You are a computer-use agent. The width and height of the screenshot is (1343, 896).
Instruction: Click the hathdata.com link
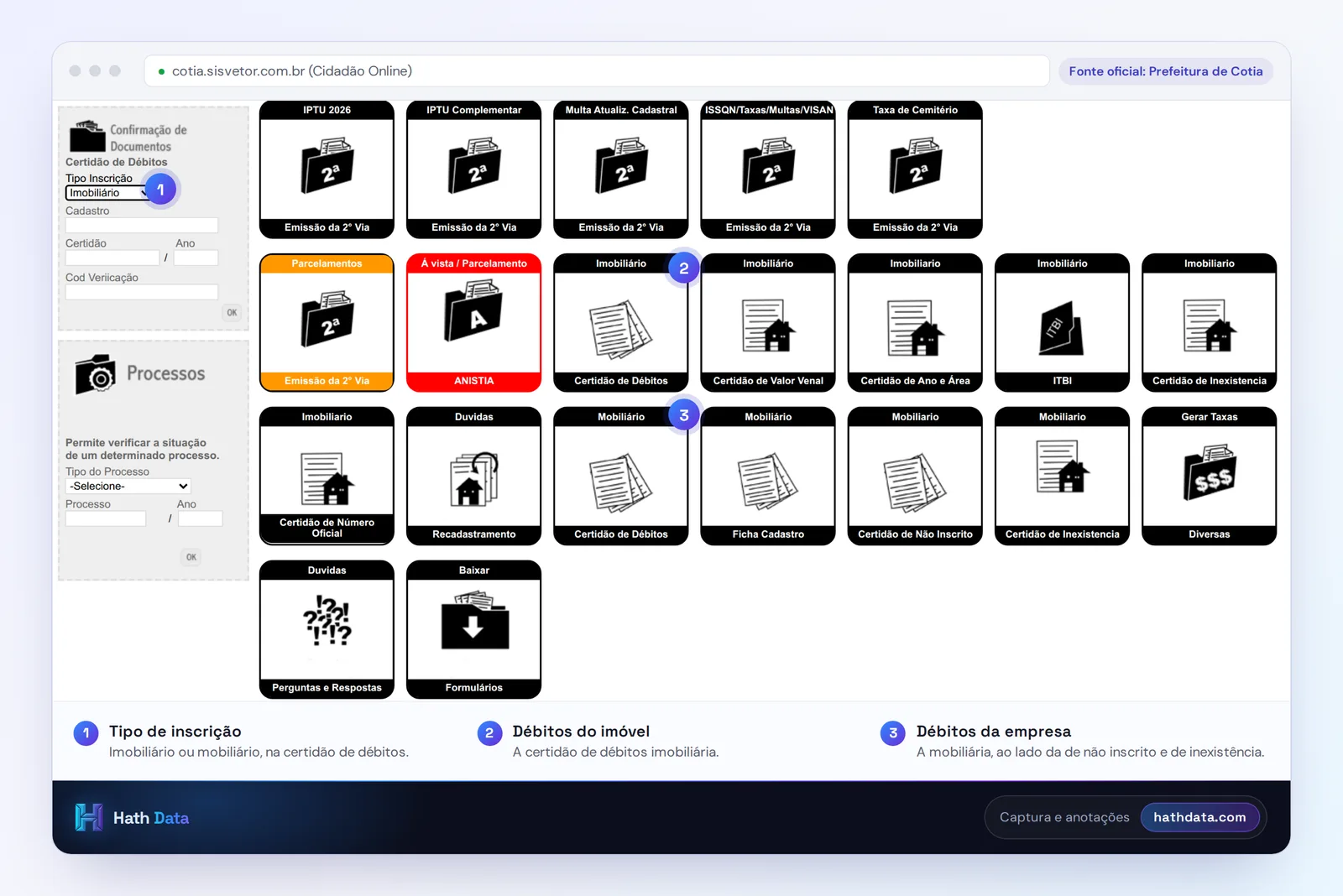pos(1199,817)
